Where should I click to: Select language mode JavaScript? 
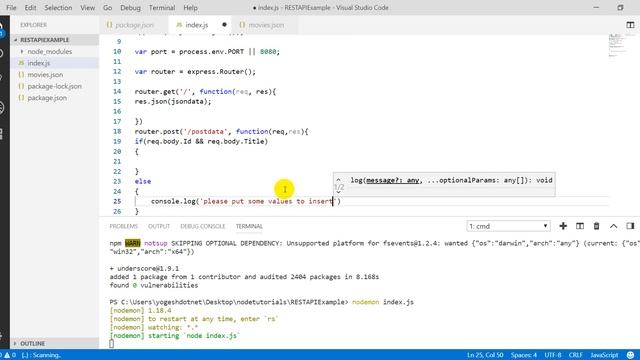pos(604,355)
